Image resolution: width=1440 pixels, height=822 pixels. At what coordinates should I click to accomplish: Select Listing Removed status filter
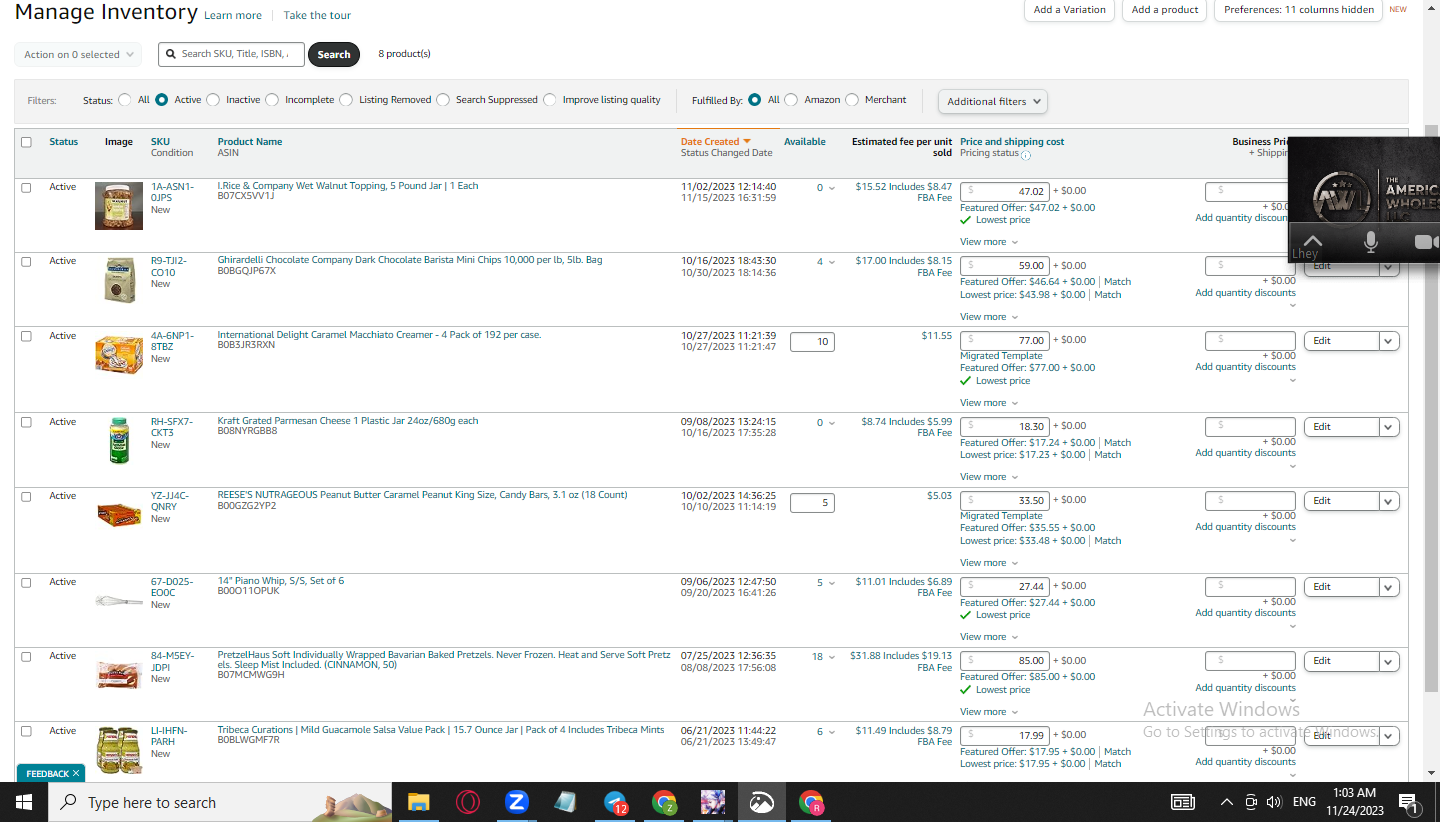coord(346,100)
